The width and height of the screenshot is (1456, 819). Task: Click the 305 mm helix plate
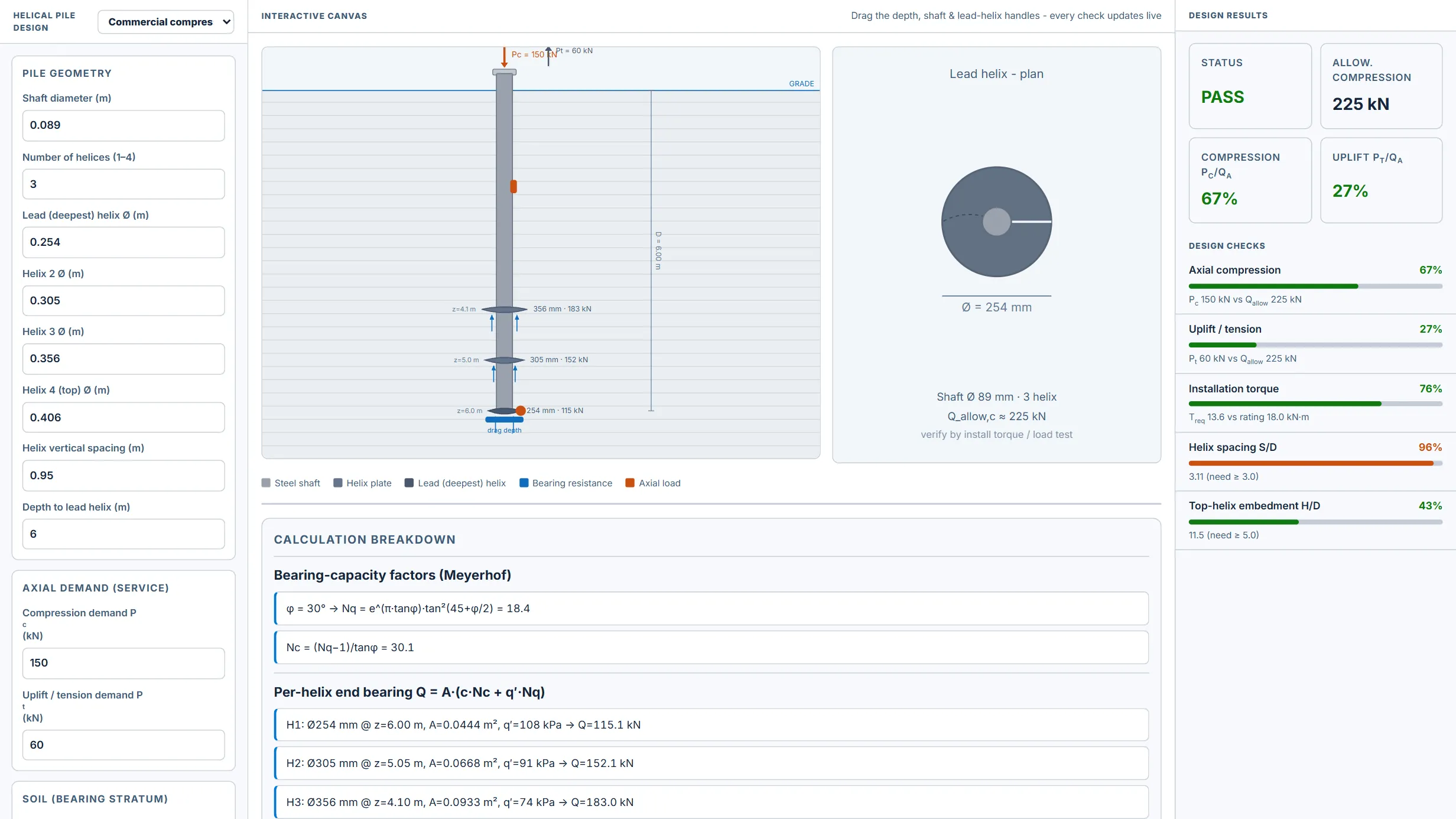(504, 360)
